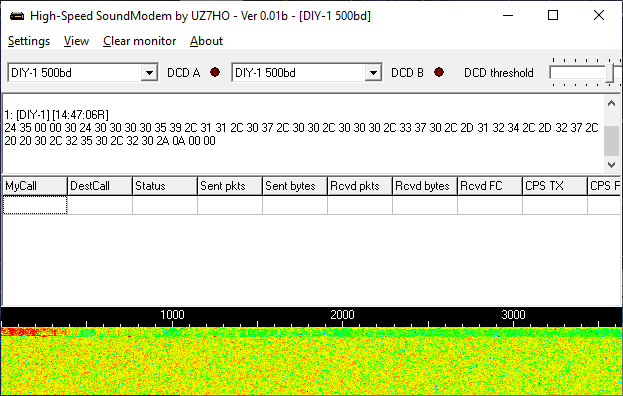Screen dimensions: 623x396
Task: Click the SoundModem app icon in title bar
Action: click(x=17, y=16)
